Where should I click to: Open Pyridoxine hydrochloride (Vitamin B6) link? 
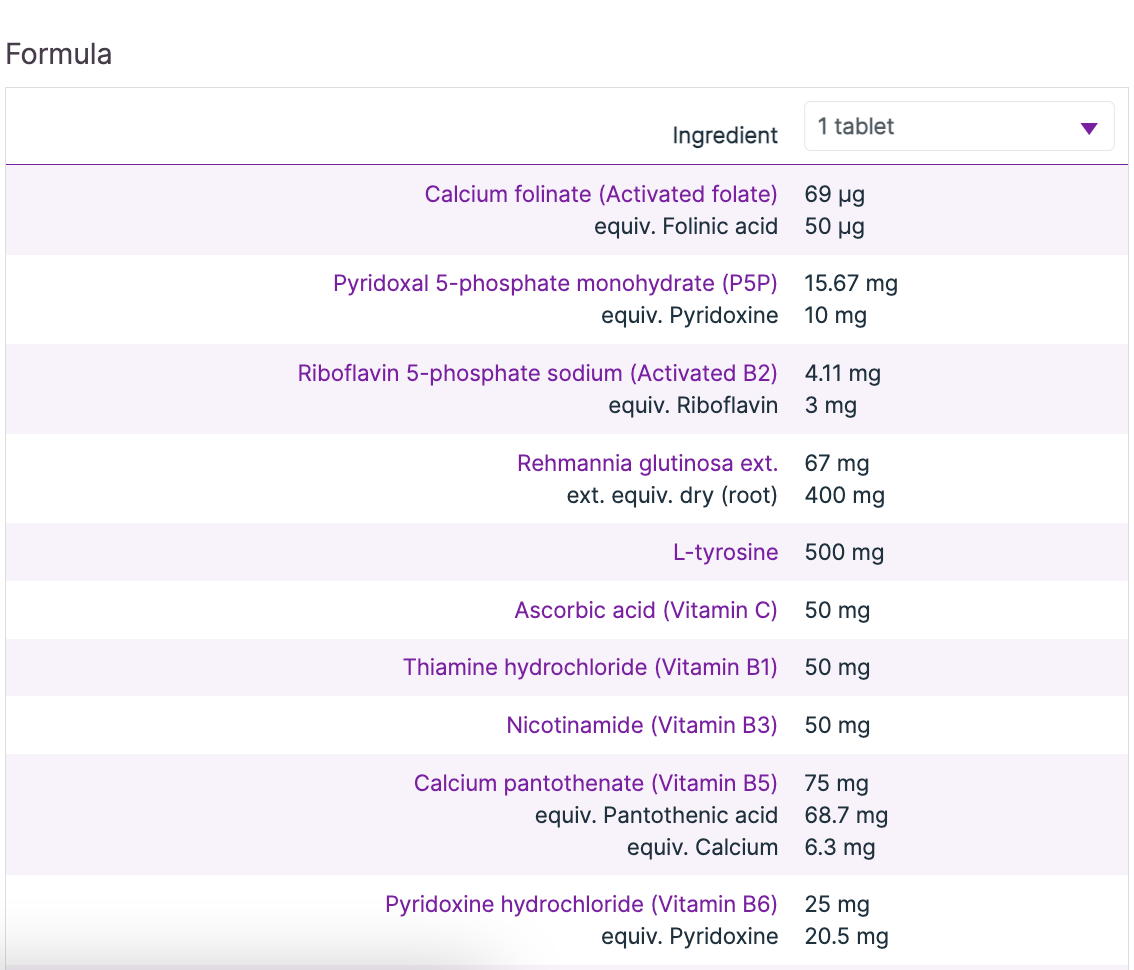[x=581, y=905]
